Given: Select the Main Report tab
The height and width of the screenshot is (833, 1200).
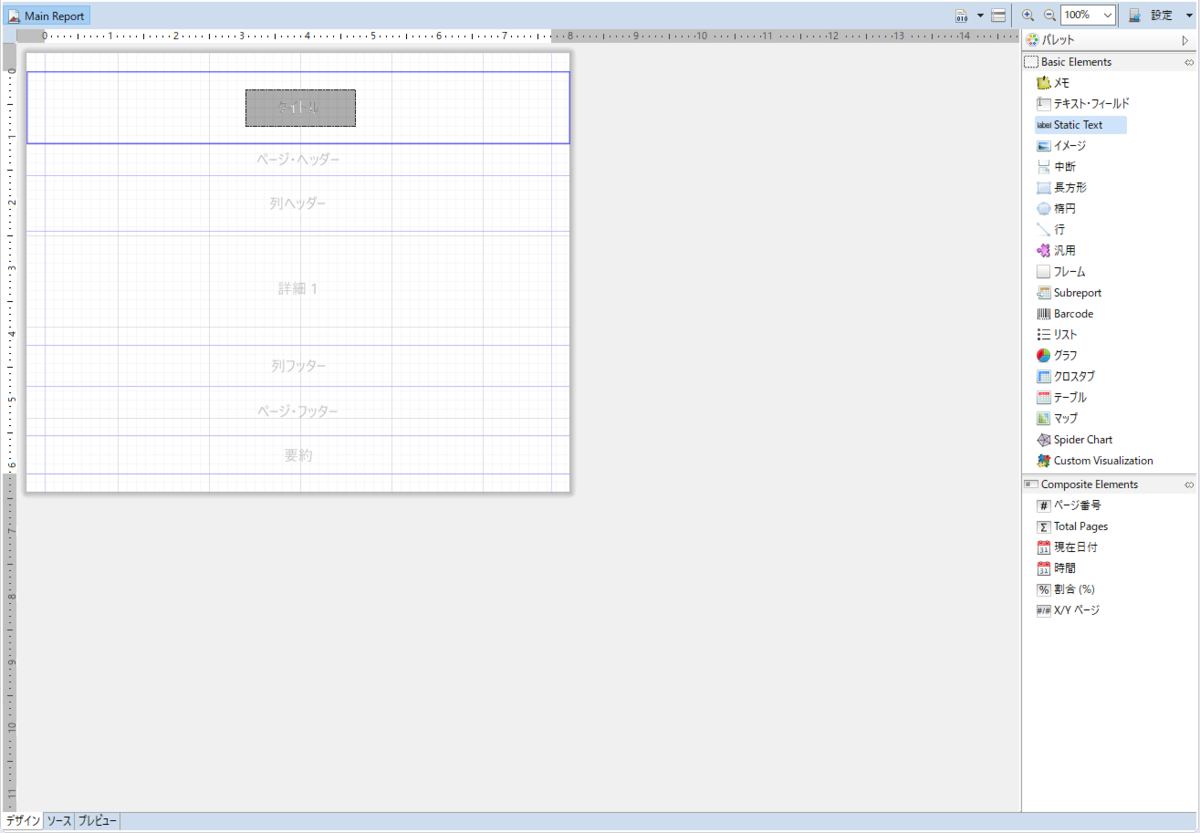Looking at the screenshot, I should [x=48, y=16].
